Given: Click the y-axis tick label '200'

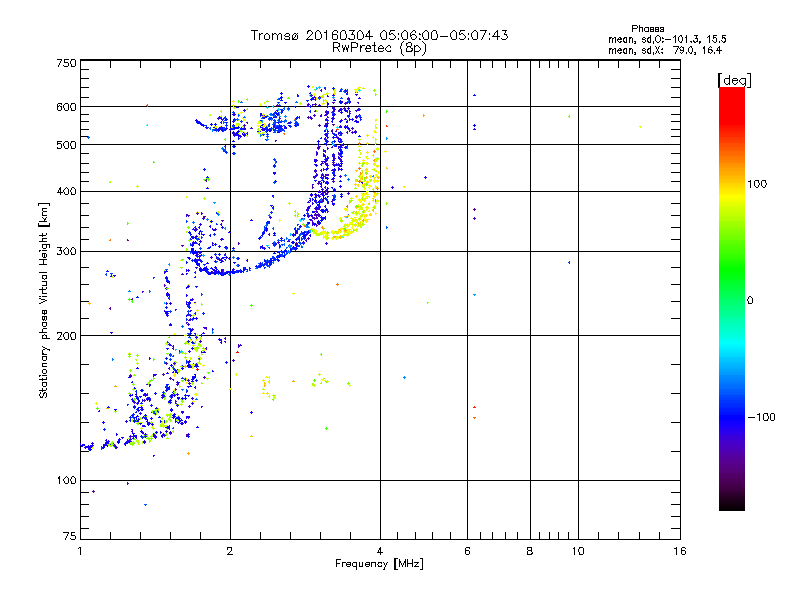Looking at the screenshot, I should click(x=66, y=336).
